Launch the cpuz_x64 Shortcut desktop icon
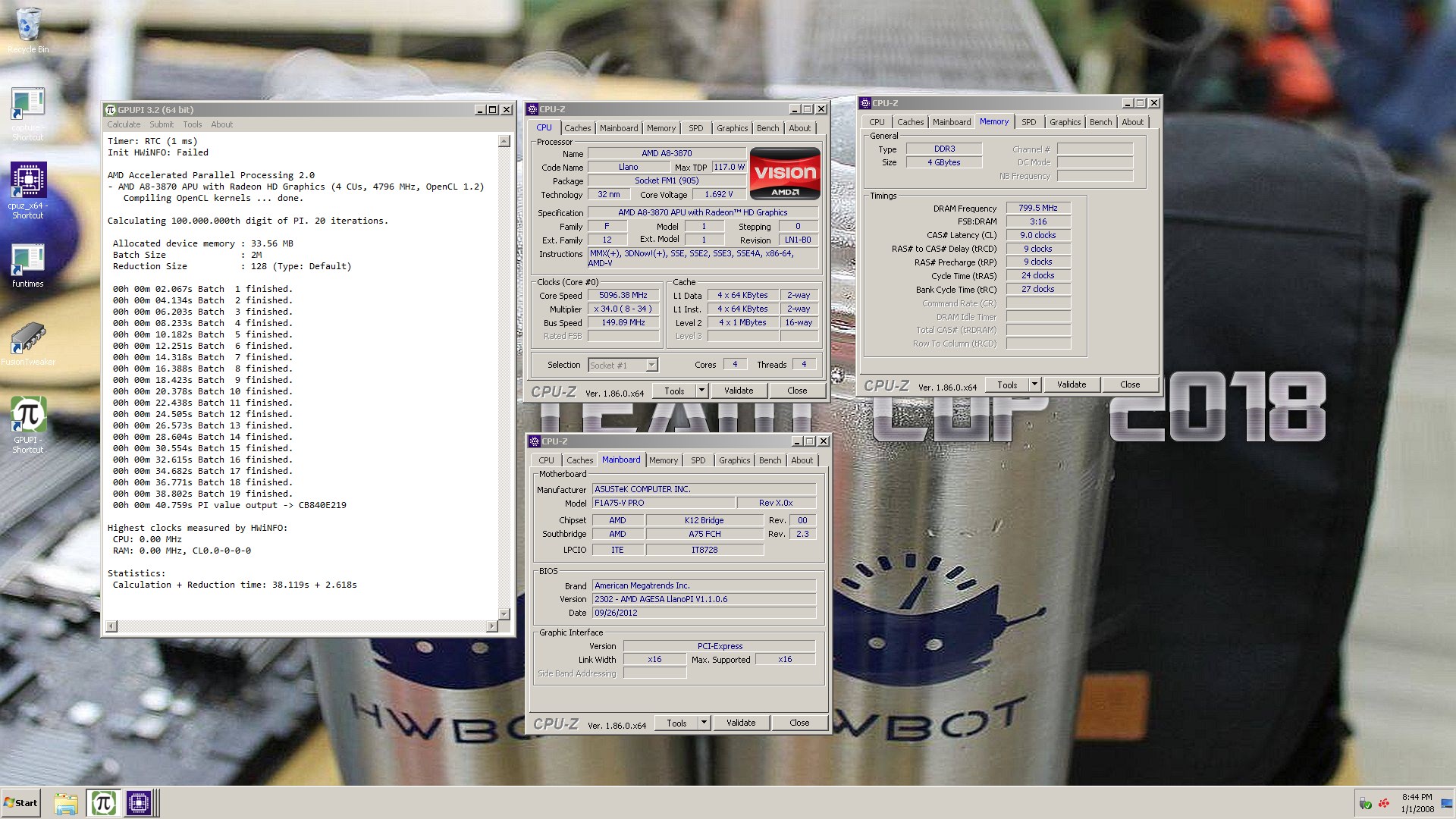 click(28, 190)
